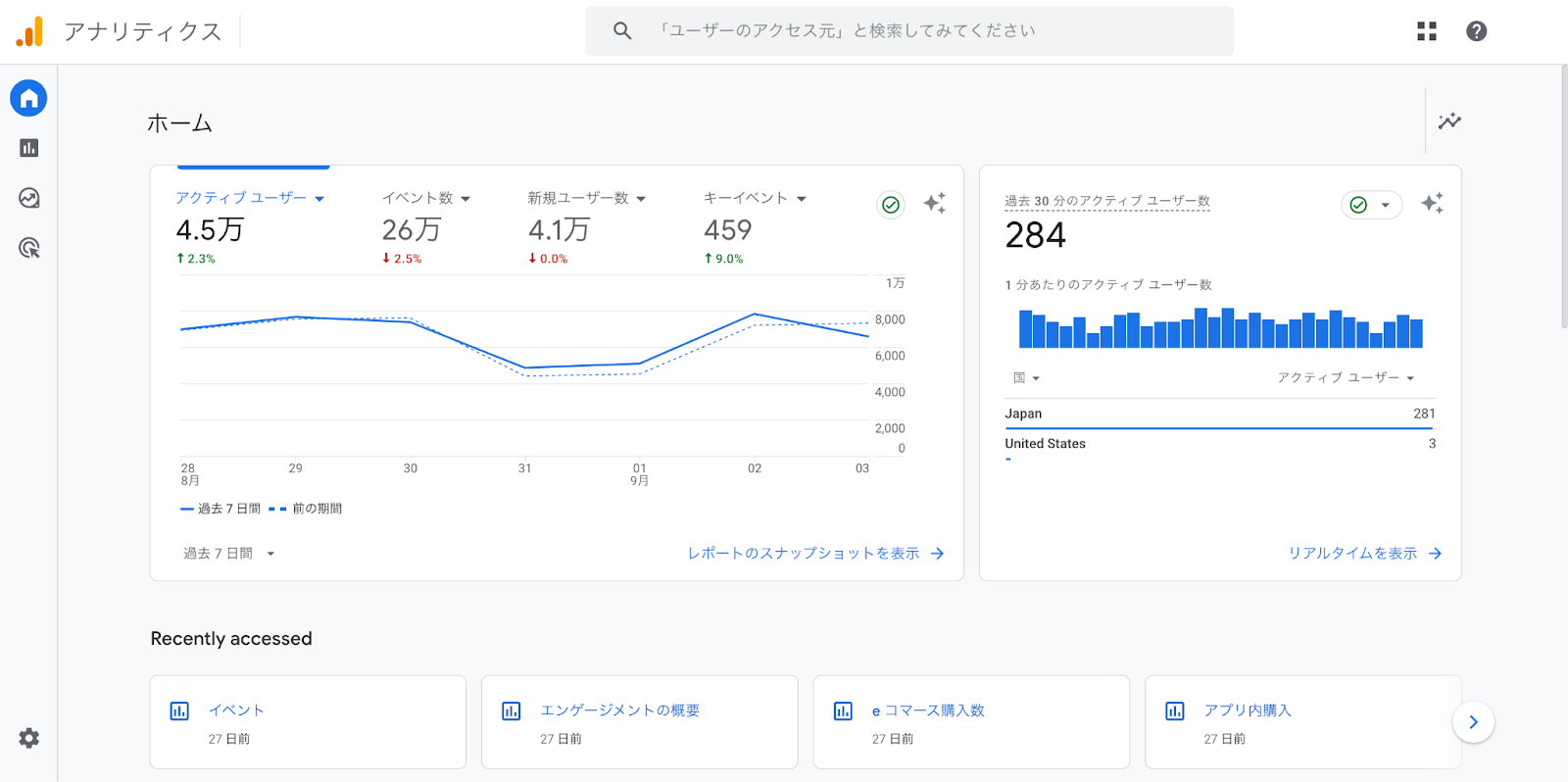Click report icon on イベント card

point(179,711)
